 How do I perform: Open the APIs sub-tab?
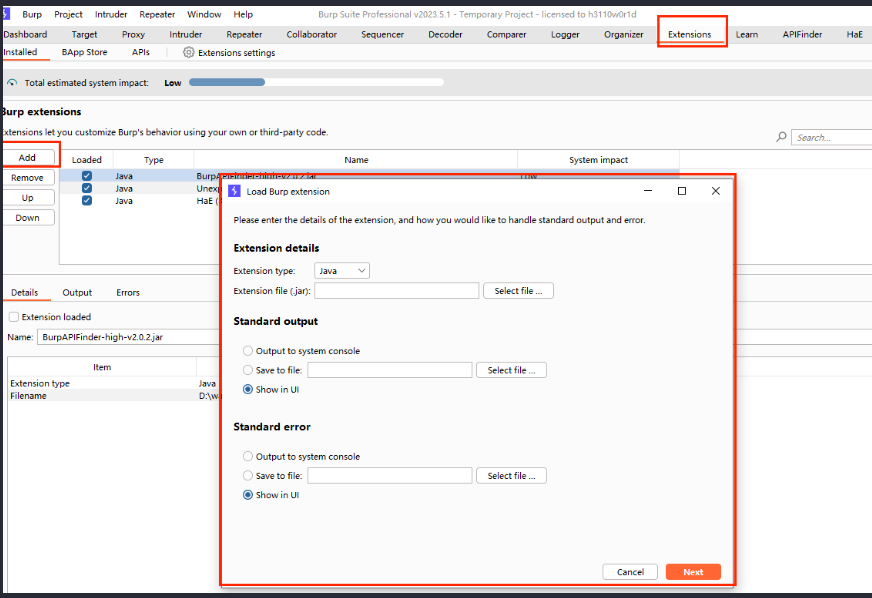[x=141, y=52]
